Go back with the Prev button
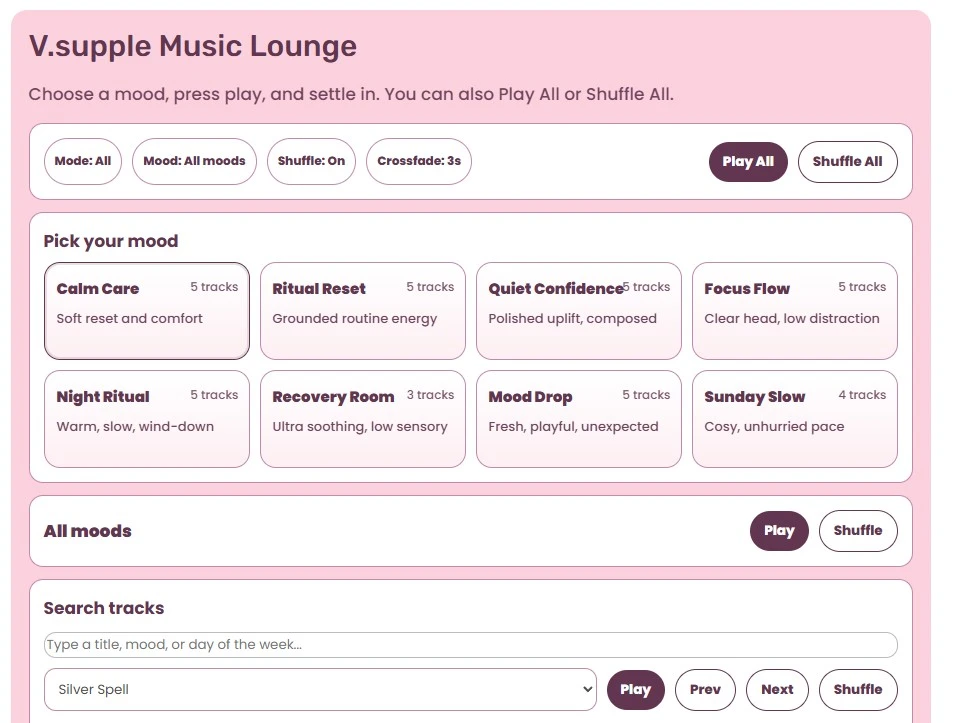Image resolution: width=963 pixels, height=723 pixels. (x=705, y=690)
